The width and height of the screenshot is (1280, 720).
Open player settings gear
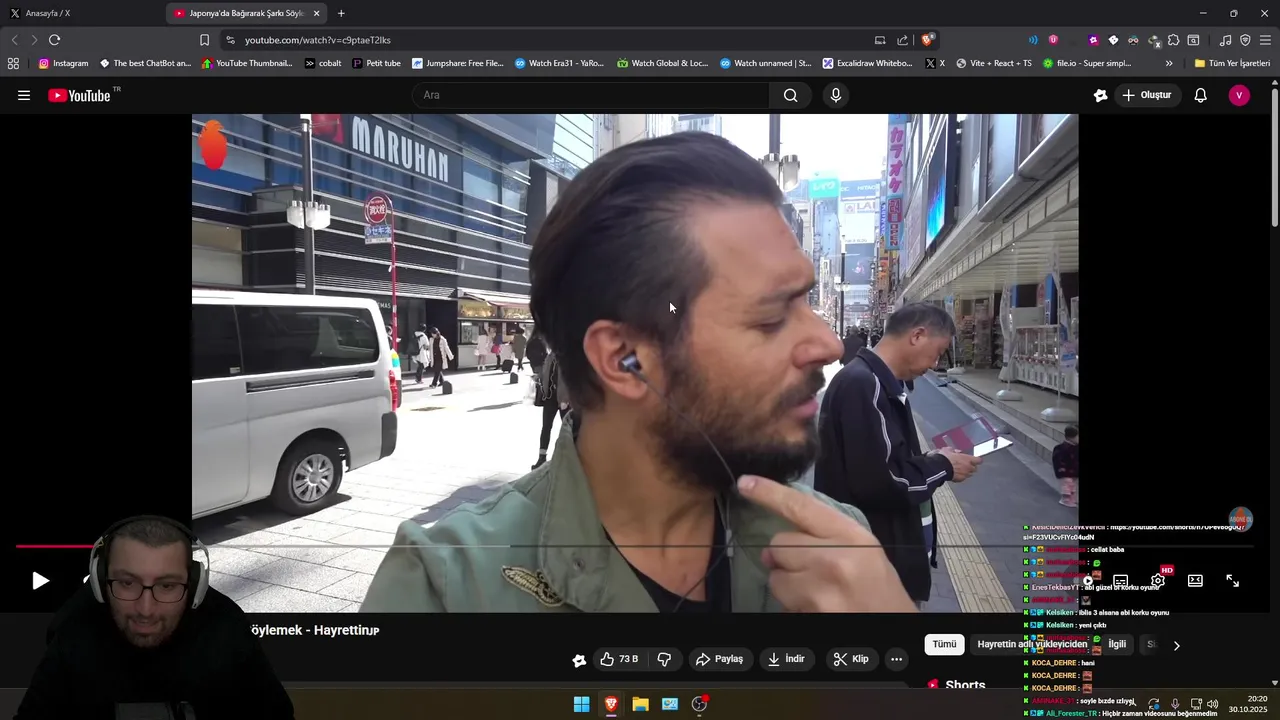coord(1158,580)
